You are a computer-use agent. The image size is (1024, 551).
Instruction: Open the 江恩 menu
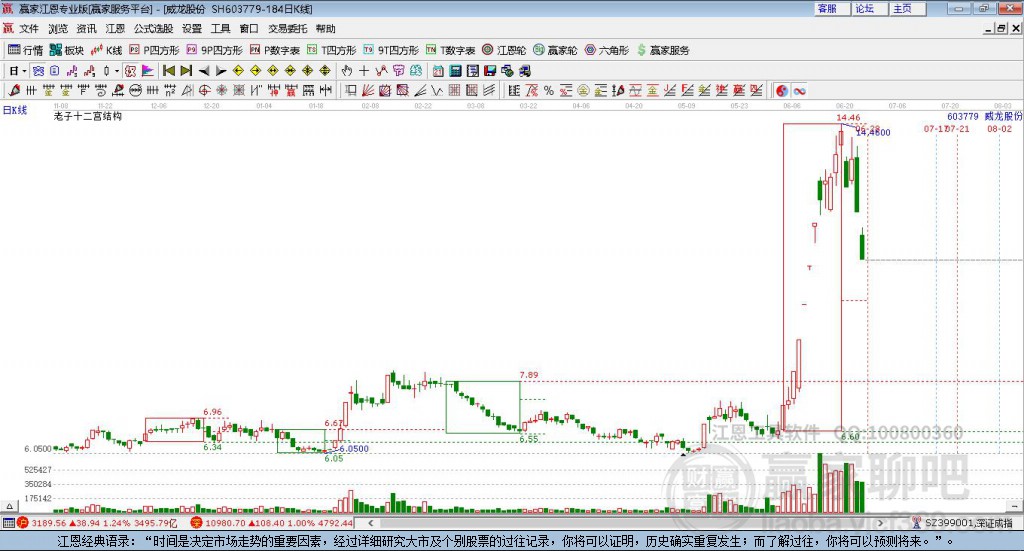click(115, 29)
